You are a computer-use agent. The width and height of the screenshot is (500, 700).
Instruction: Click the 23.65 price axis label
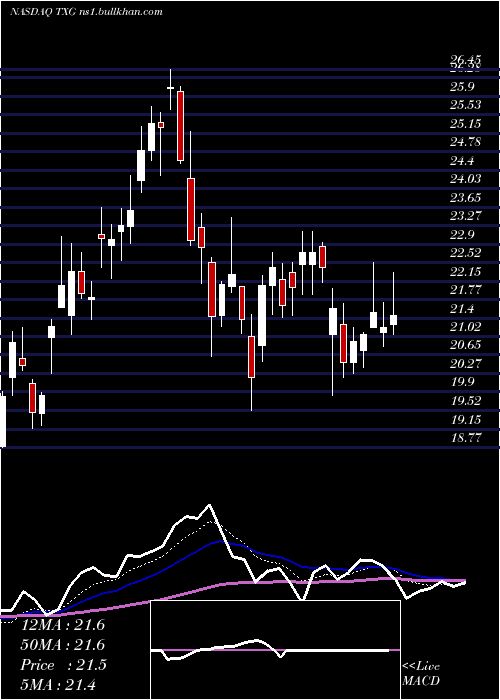(x=466, y=197)
